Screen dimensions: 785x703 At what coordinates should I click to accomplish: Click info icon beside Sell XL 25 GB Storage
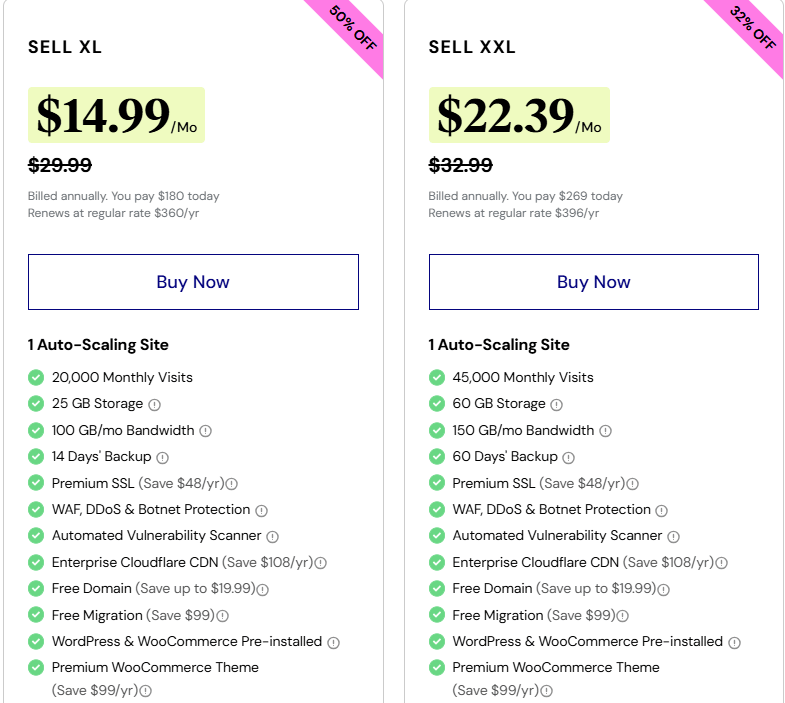155,405
